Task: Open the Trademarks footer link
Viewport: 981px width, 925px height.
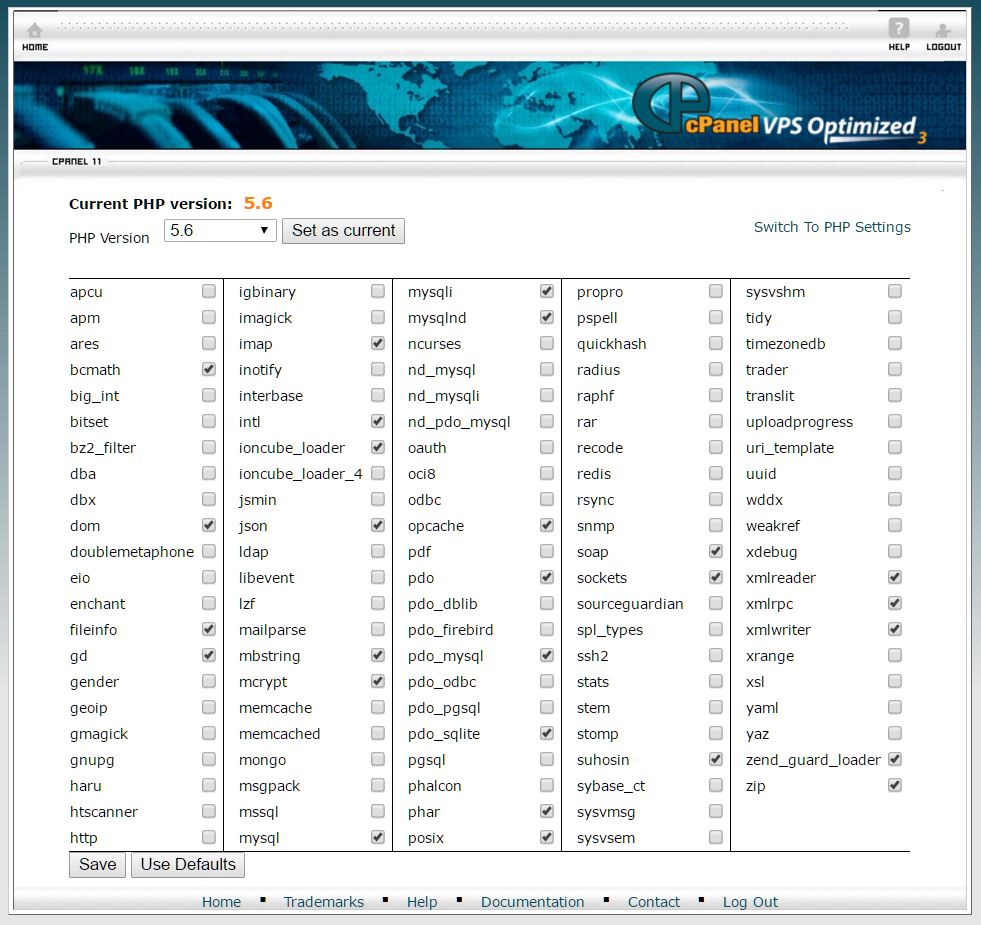Action: click(323, 902)
